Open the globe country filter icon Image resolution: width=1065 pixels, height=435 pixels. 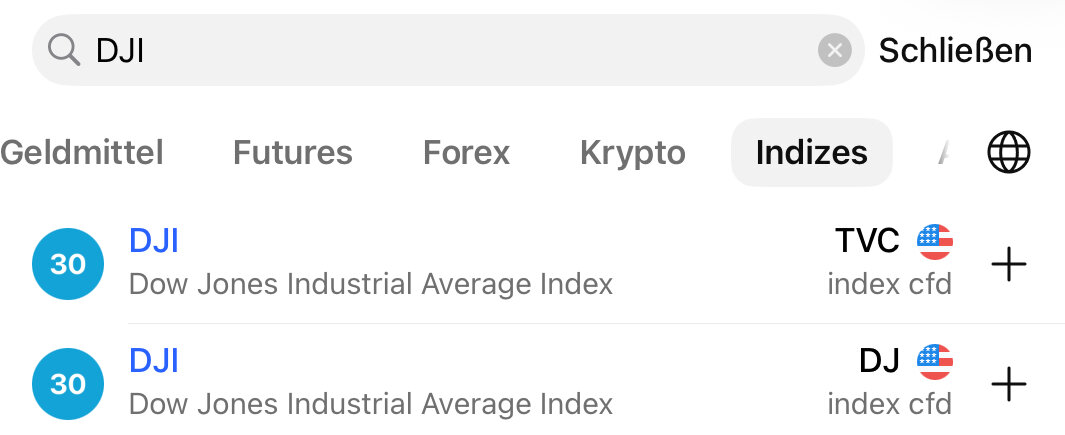tap(1008, 153)
